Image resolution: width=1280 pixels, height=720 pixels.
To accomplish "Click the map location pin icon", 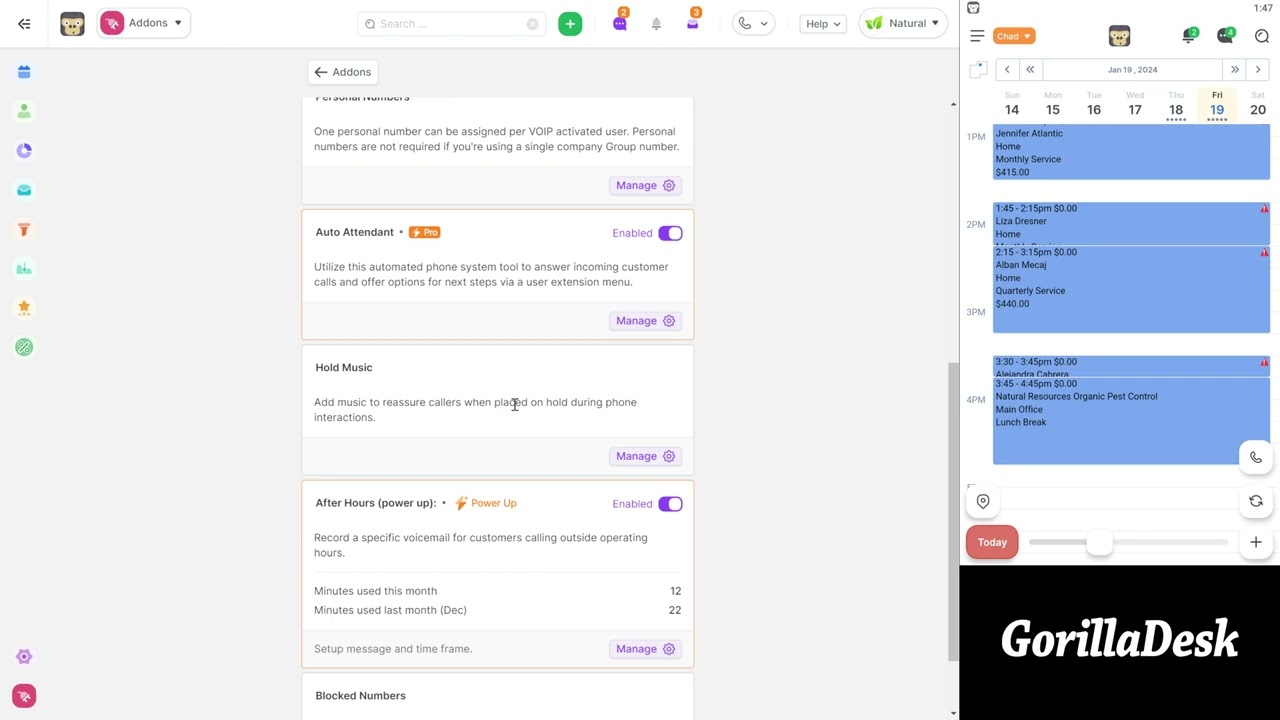I will [x=983, y=502].
